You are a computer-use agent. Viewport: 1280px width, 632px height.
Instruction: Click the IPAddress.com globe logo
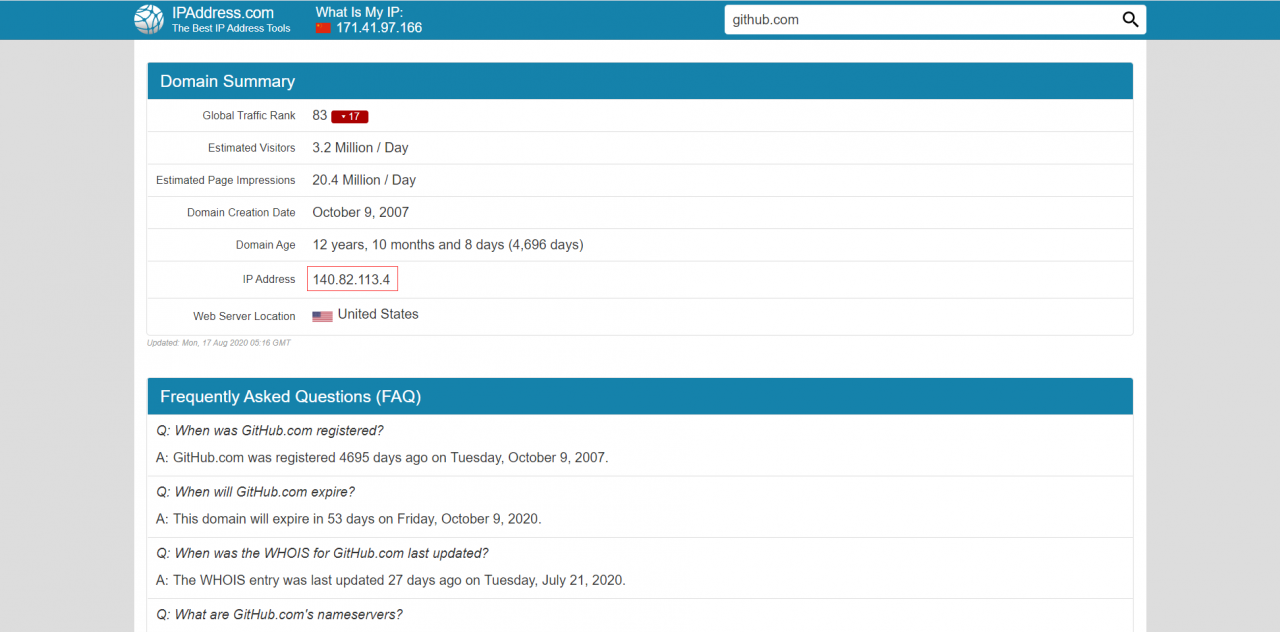tap(149, 19)
